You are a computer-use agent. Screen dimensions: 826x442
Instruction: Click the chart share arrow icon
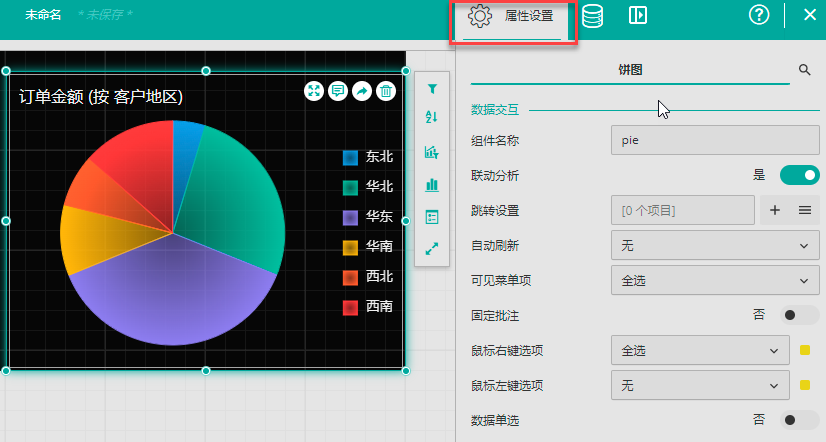[362, 91]
